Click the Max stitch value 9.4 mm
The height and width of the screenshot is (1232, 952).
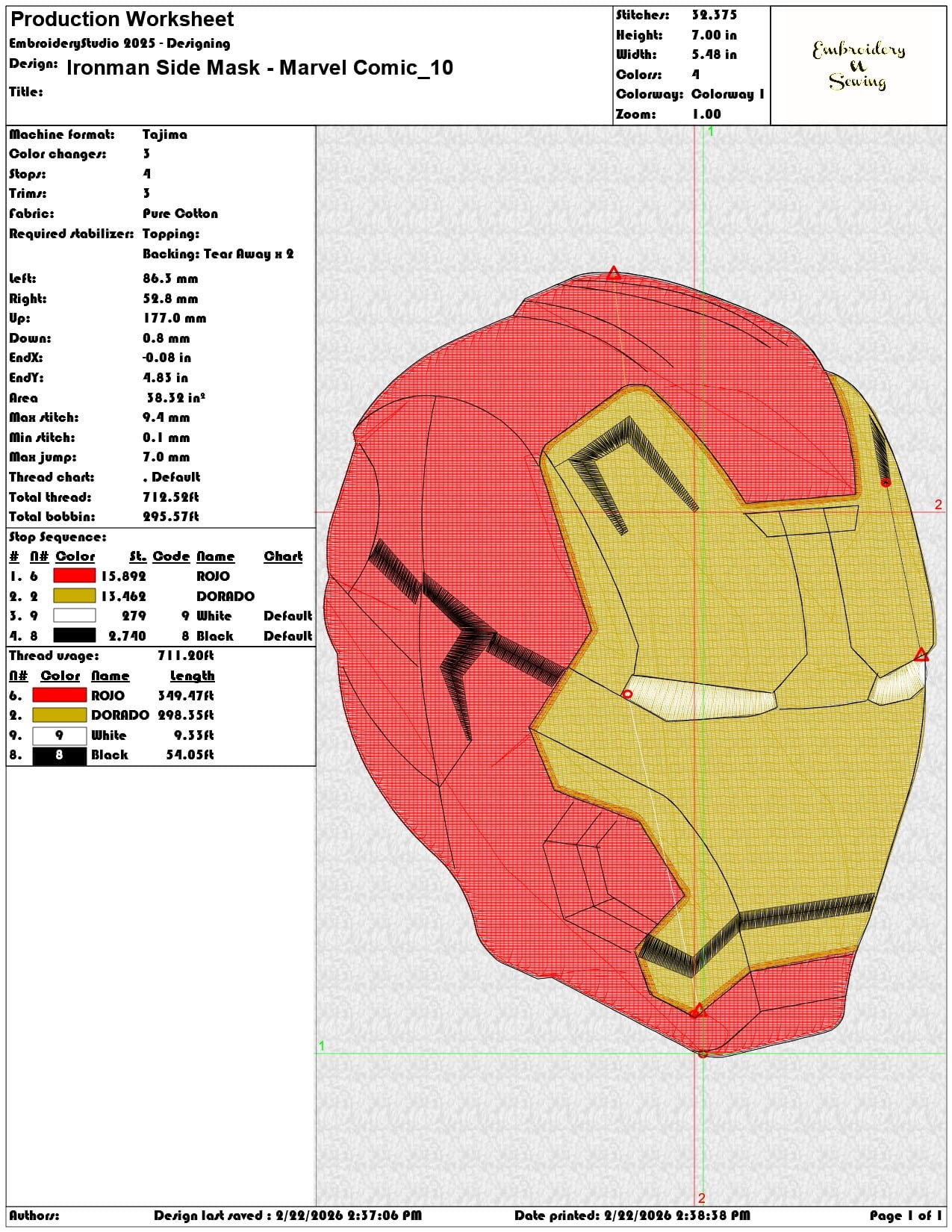(167, 417)
